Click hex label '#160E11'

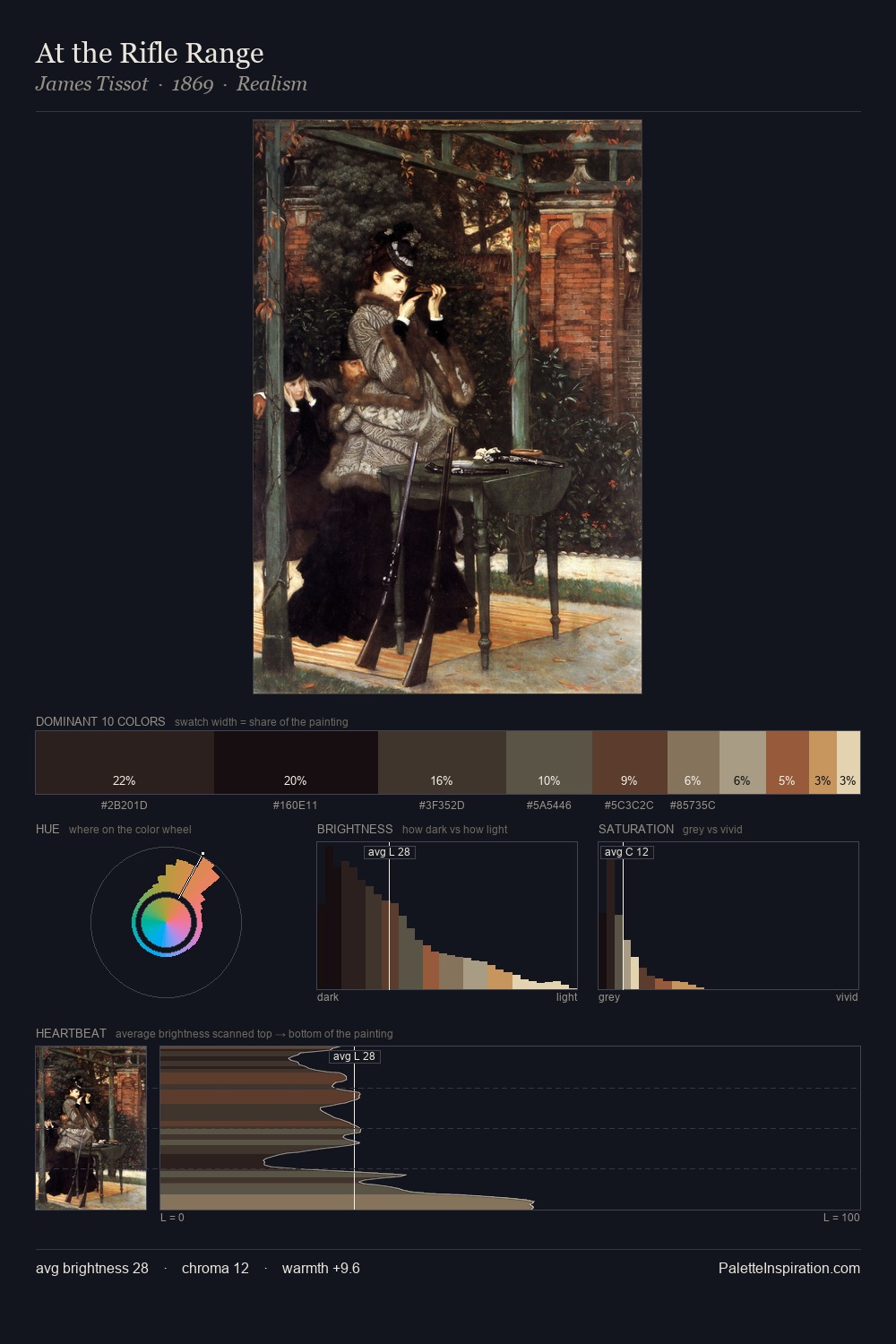click(x=295, y=805)
